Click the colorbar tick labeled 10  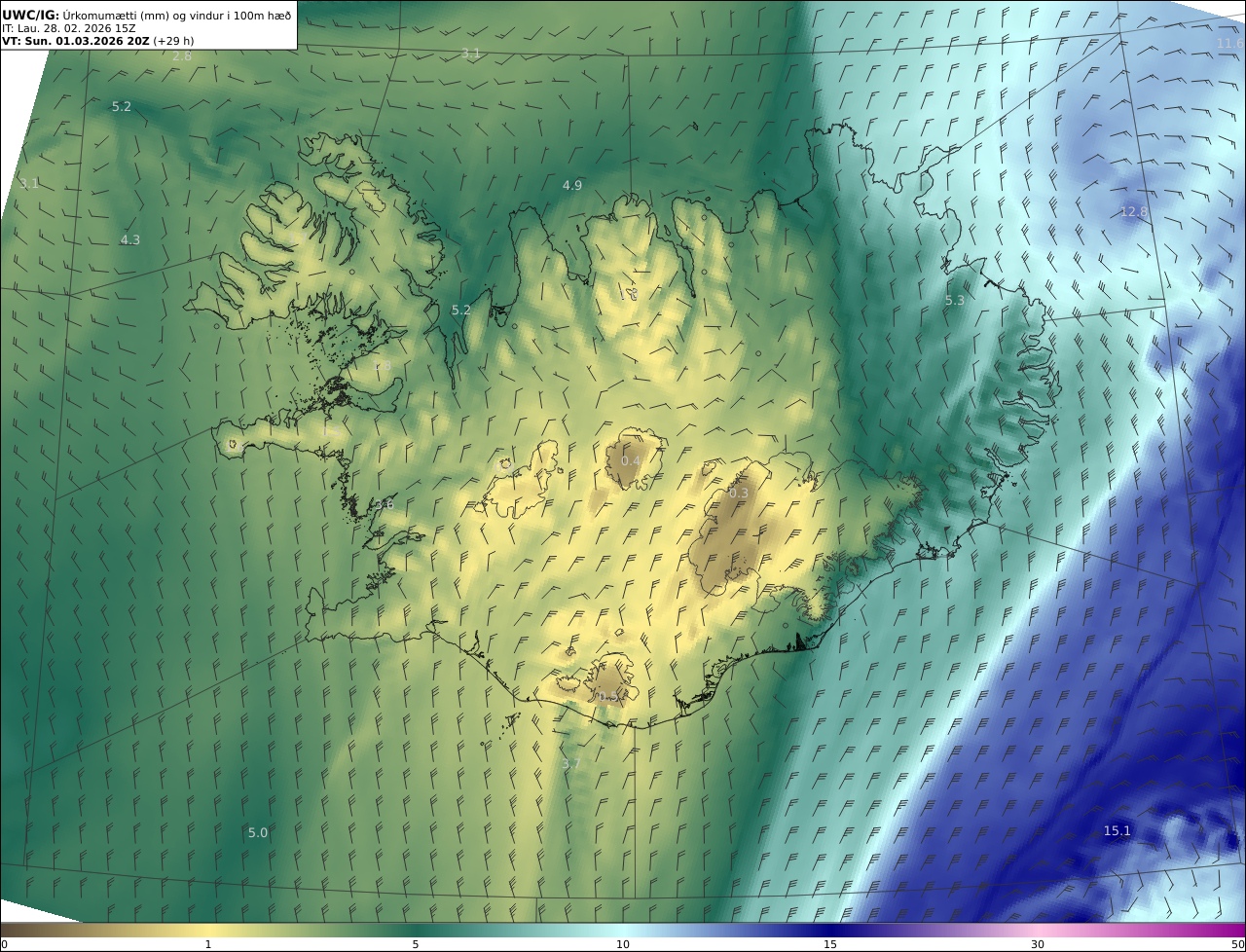pos(623,944)
